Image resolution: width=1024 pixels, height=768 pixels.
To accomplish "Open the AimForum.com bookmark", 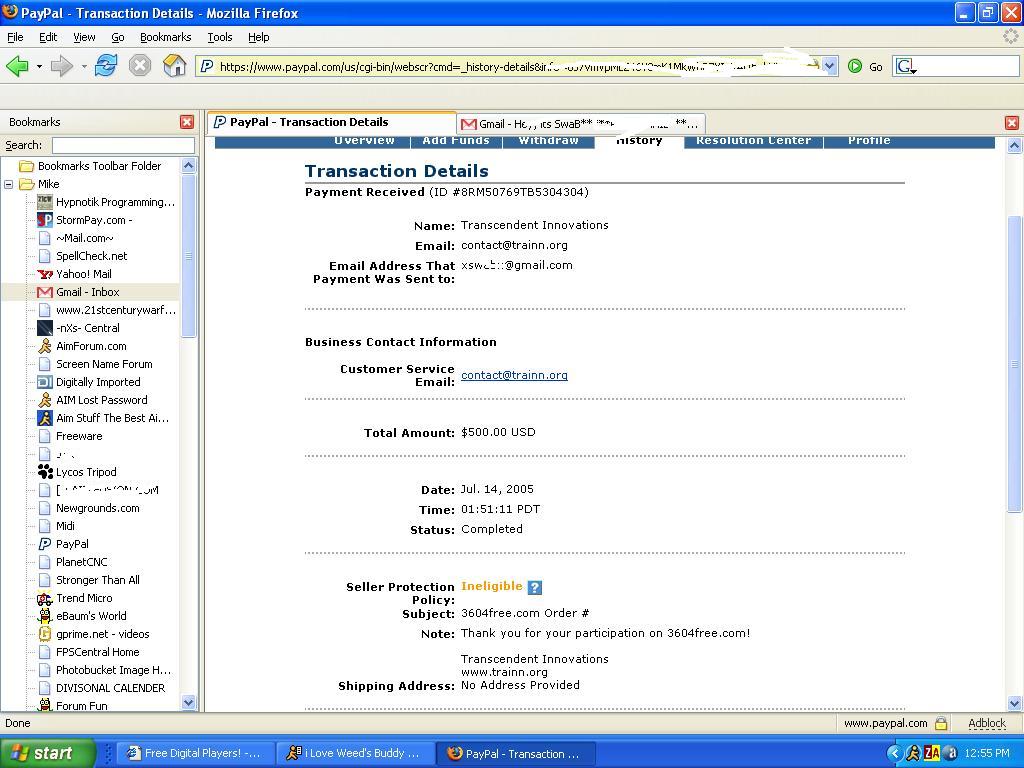I will point(91,346).
